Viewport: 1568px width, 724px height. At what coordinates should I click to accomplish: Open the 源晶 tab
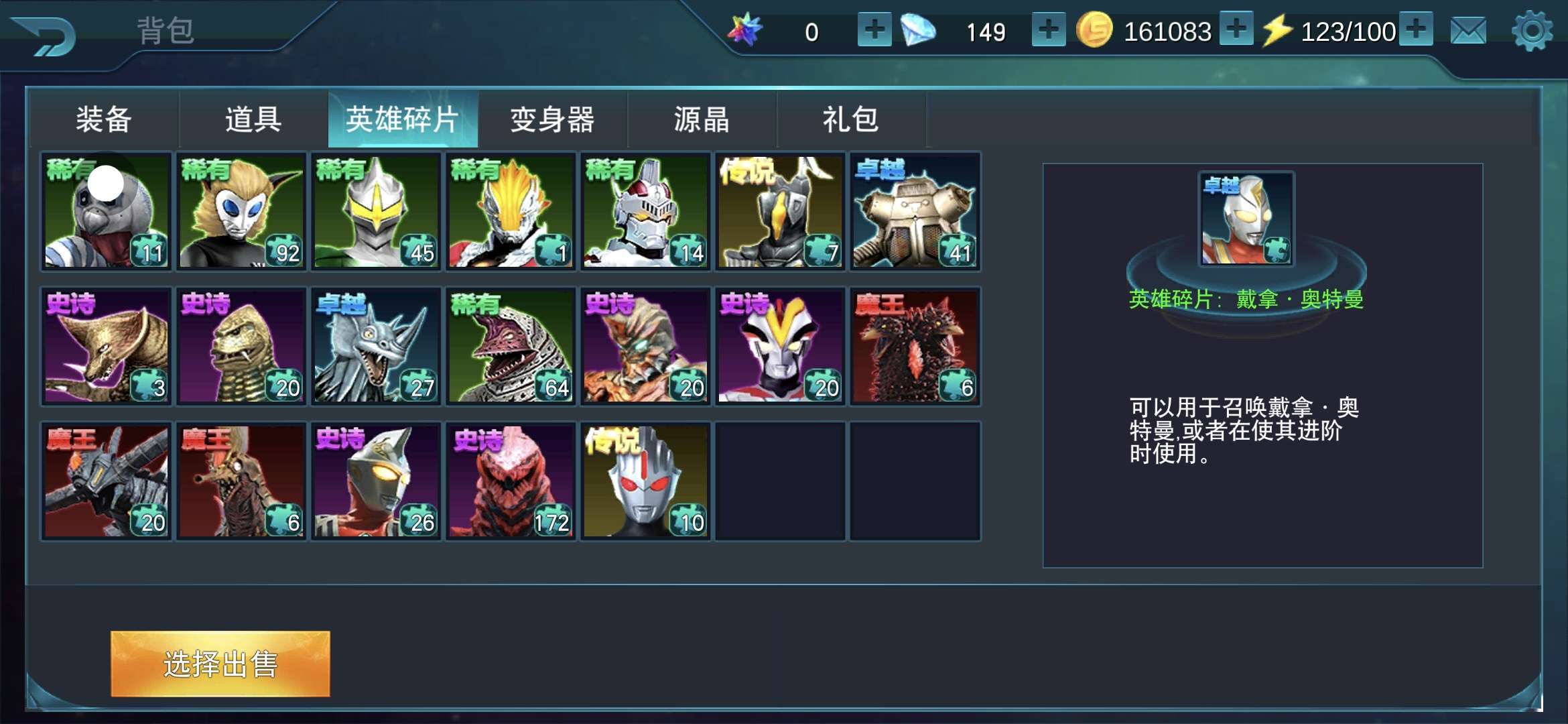702,119
